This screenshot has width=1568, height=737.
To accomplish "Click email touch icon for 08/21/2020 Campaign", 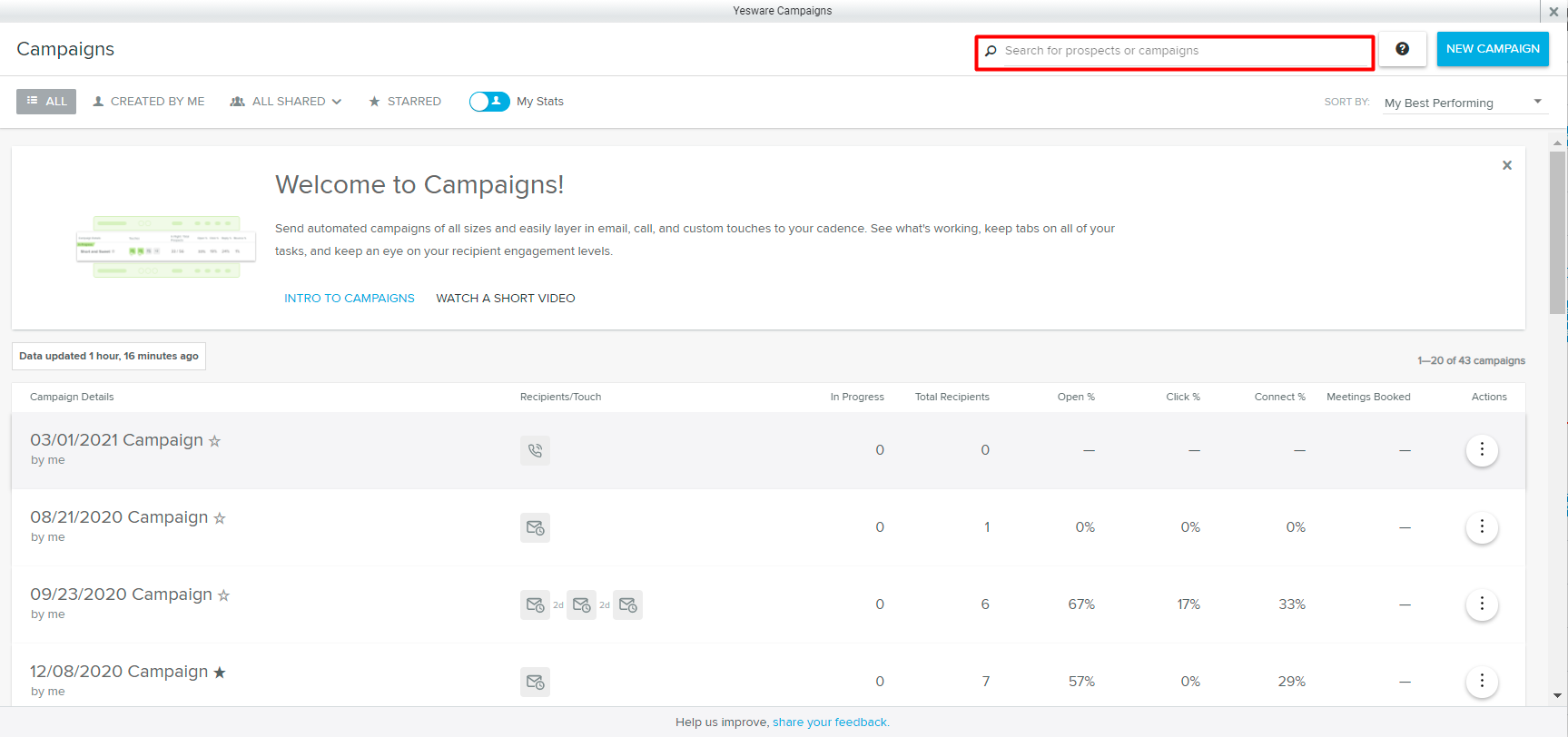I will [535, 527].
